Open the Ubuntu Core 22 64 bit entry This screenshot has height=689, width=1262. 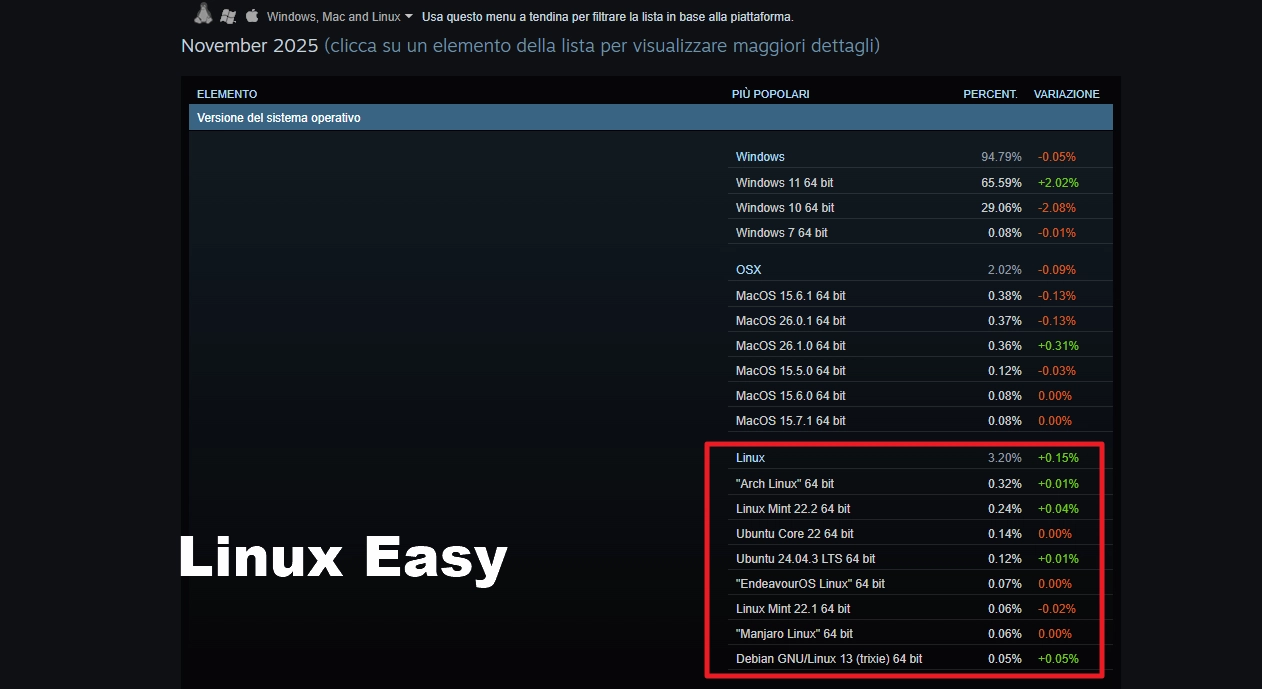click(794, 534)
